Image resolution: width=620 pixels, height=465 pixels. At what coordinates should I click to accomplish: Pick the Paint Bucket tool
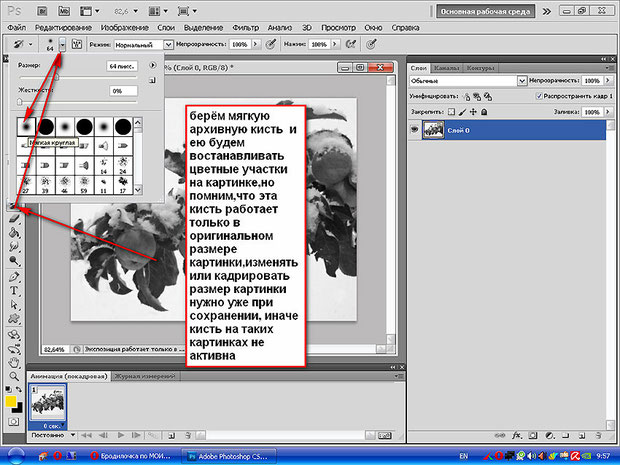pos(14,232)
